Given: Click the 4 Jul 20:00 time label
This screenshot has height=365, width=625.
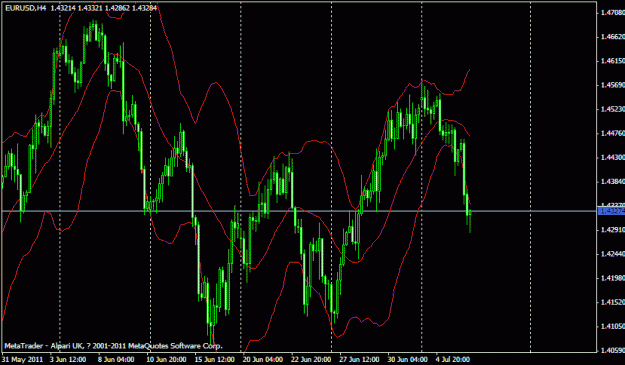Looking at the screenshot, I should pos(453,359).
